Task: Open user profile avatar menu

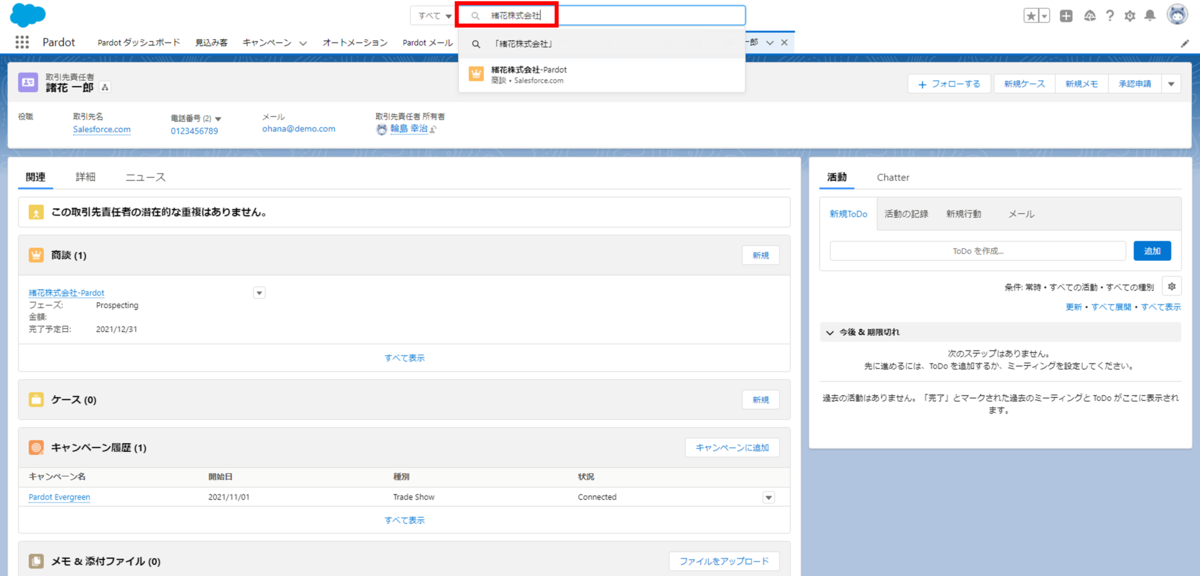Action: 1177,15
